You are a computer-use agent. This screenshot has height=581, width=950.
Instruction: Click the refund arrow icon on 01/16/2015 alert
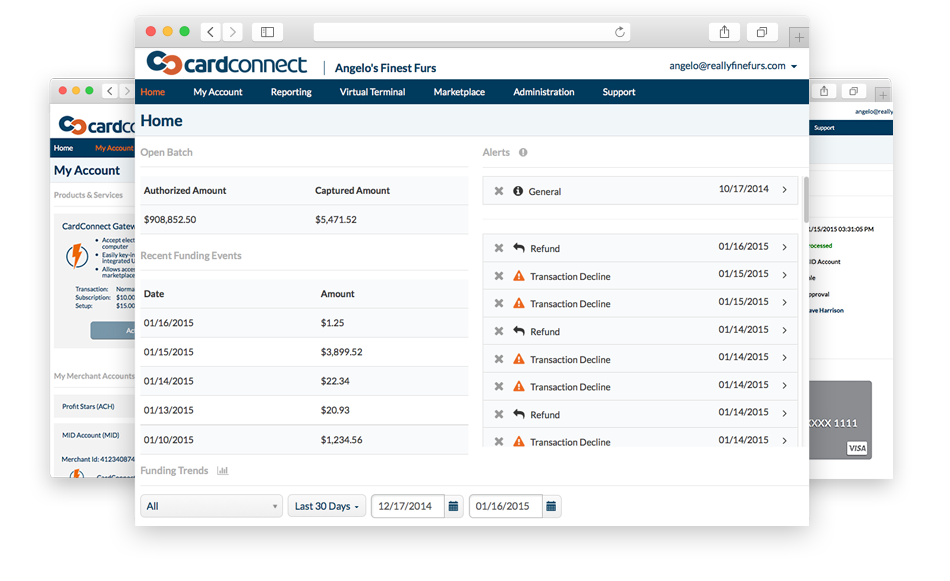pos(519,247)
